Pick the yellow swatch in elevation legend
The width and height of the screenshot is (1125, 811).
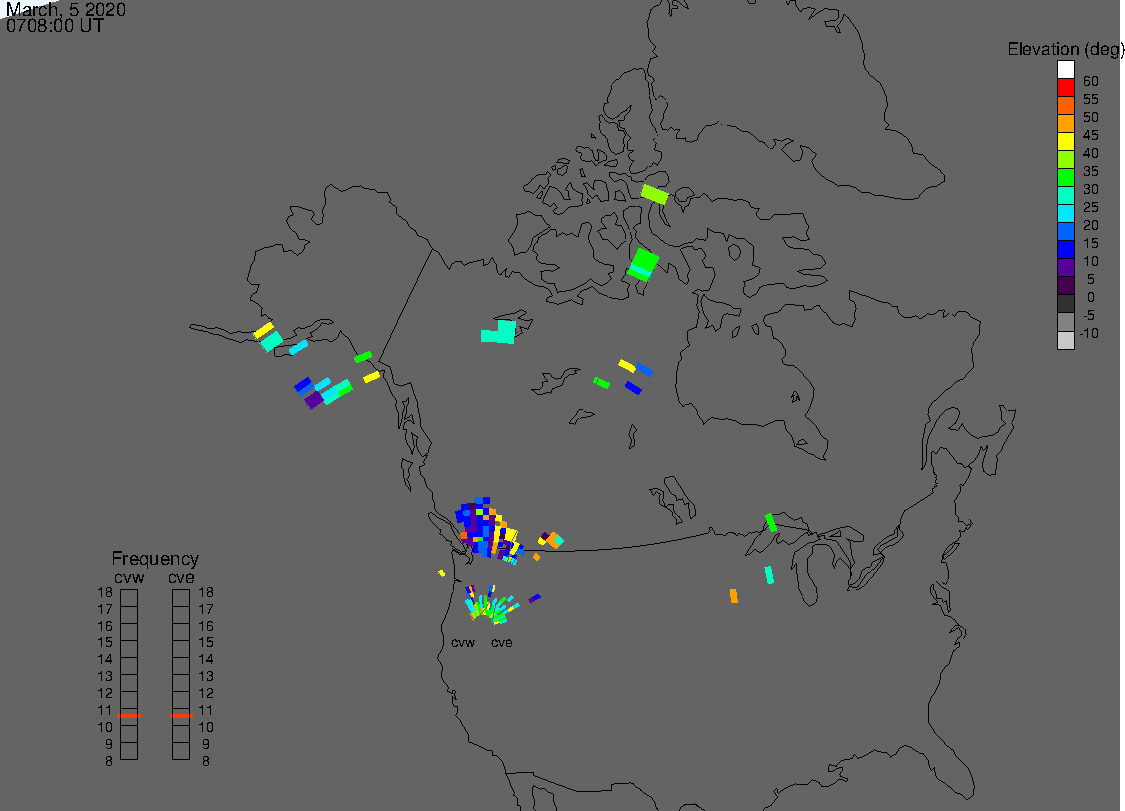click(1065, 141)
